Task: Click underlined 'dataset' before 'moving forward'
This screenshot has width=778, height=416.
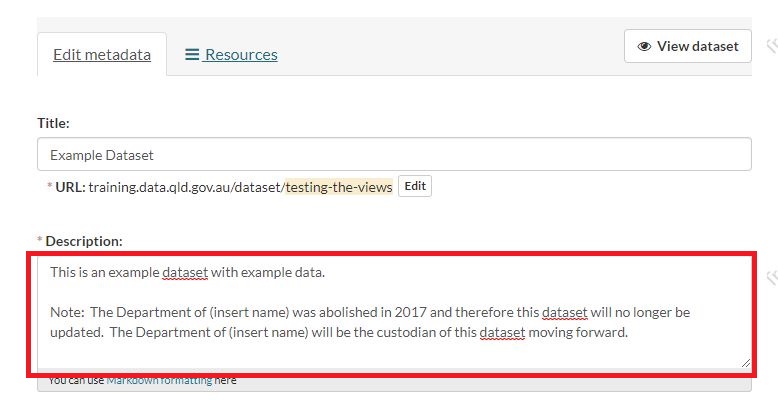Action: pos(502,332)
